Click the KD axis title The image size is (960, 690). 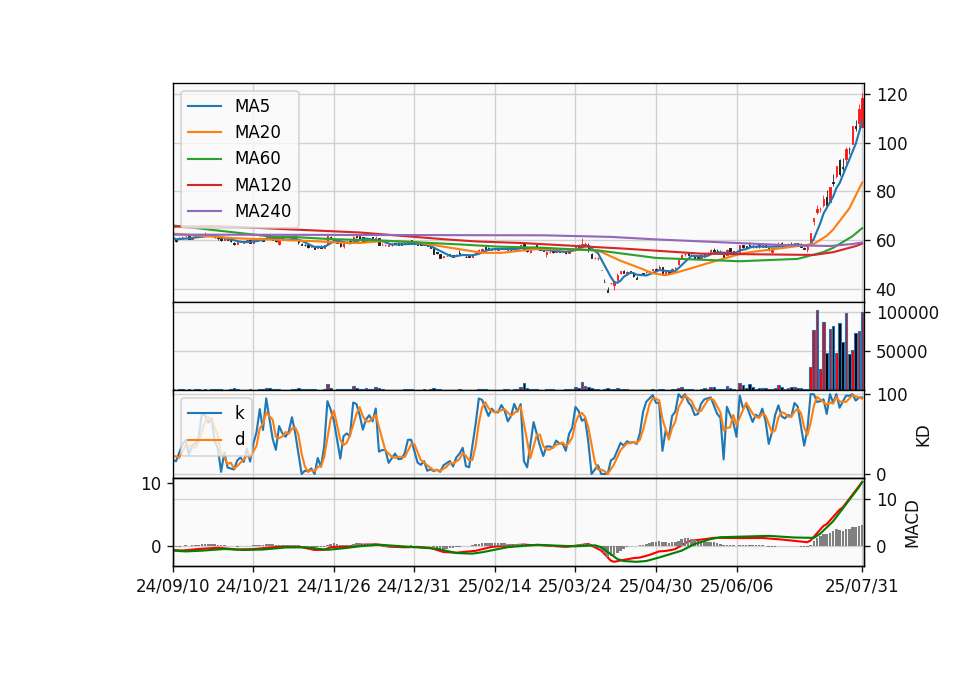coord(923,436)
